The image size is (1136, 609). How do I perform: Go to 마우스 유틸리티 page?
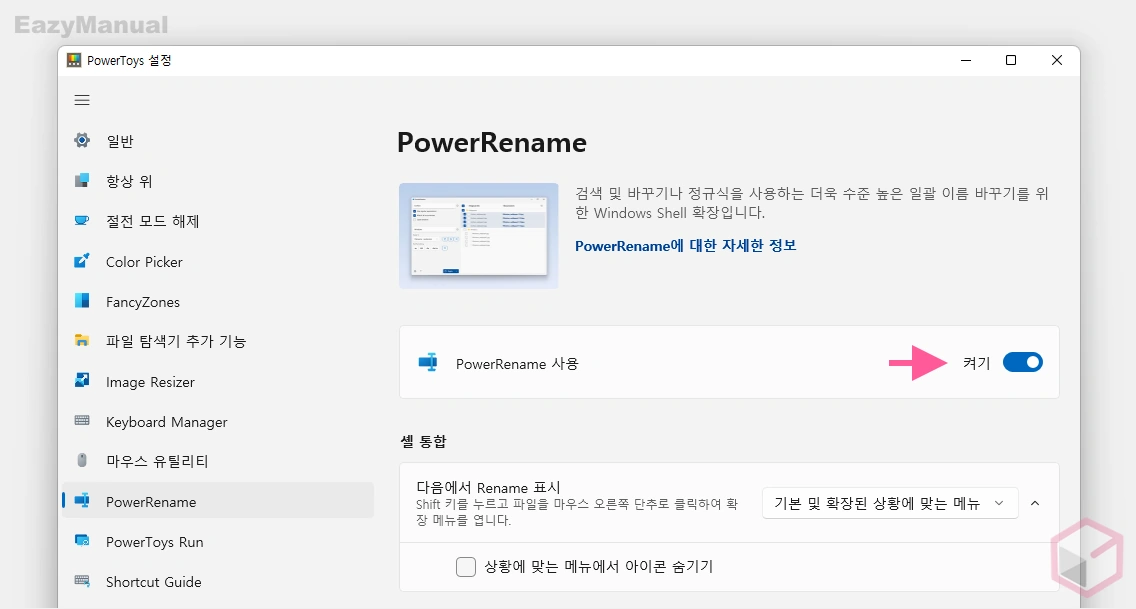coord(218,461)
